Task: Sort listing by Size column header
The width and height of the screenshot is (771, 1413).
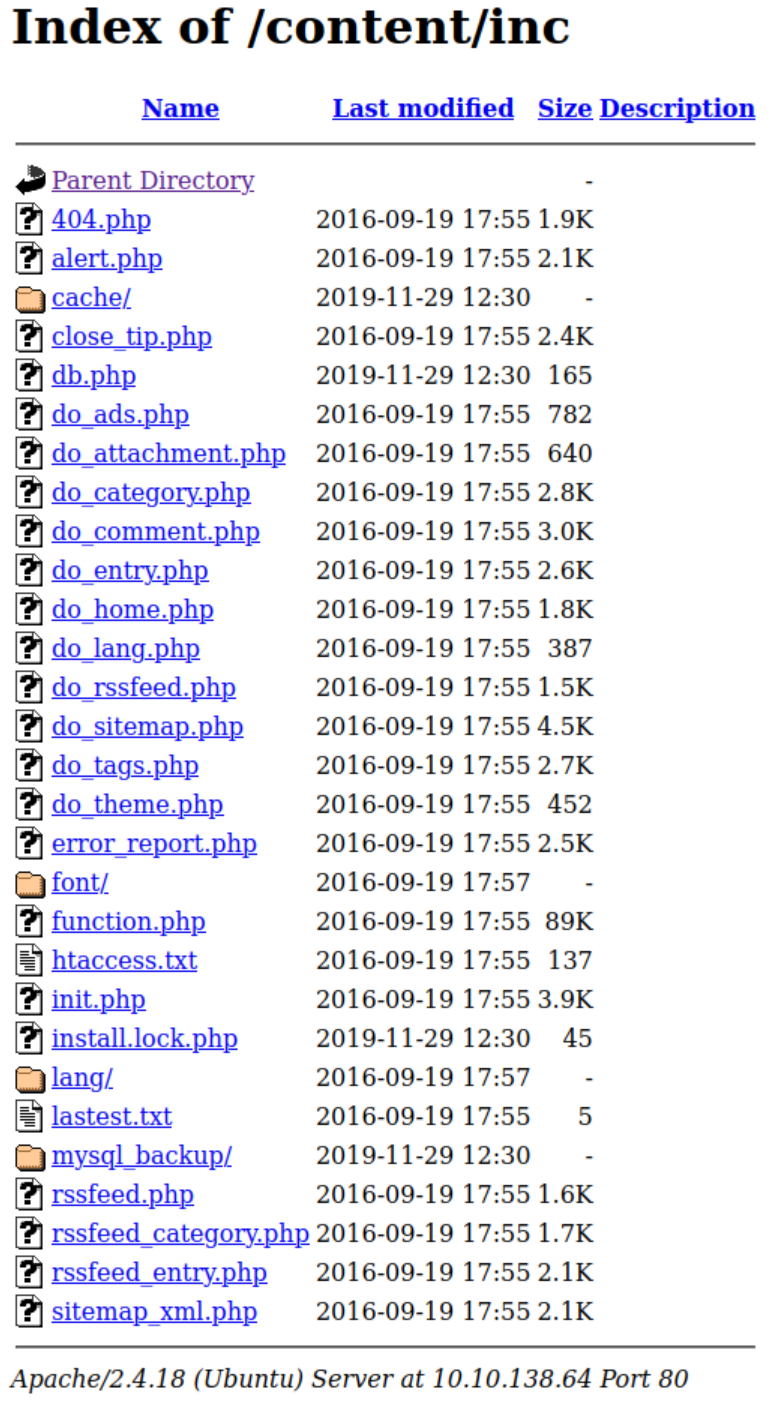Action: click(x=565, y=108)
